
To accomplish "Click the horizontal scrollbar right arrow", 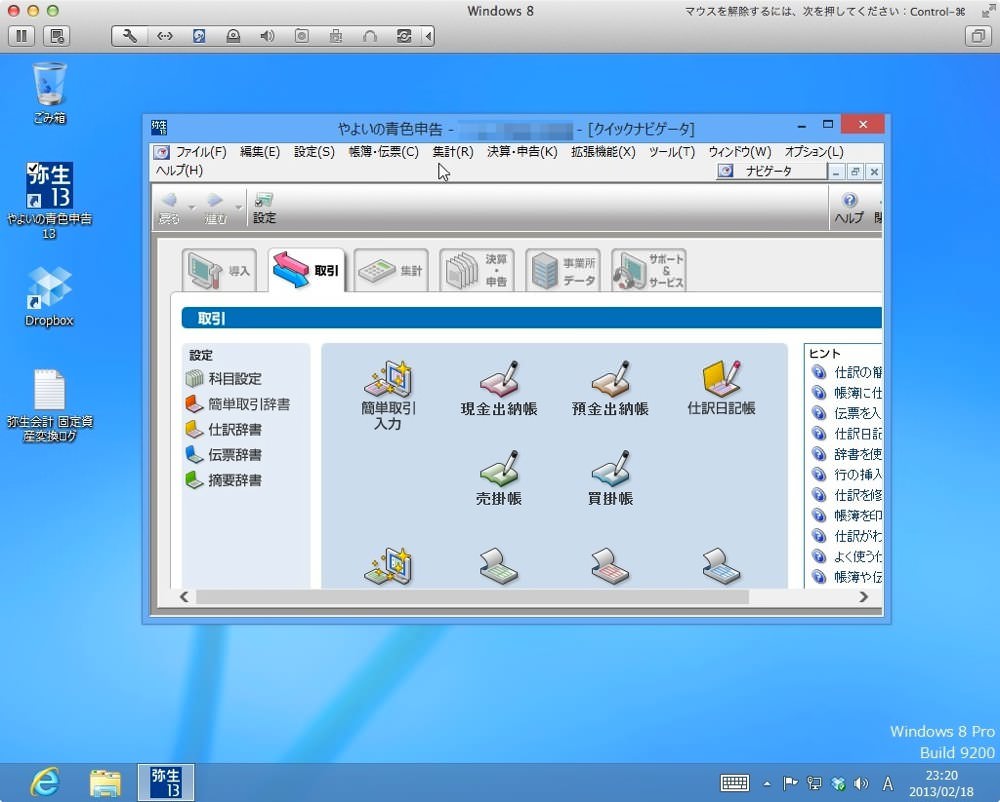I will coord(863,597).
